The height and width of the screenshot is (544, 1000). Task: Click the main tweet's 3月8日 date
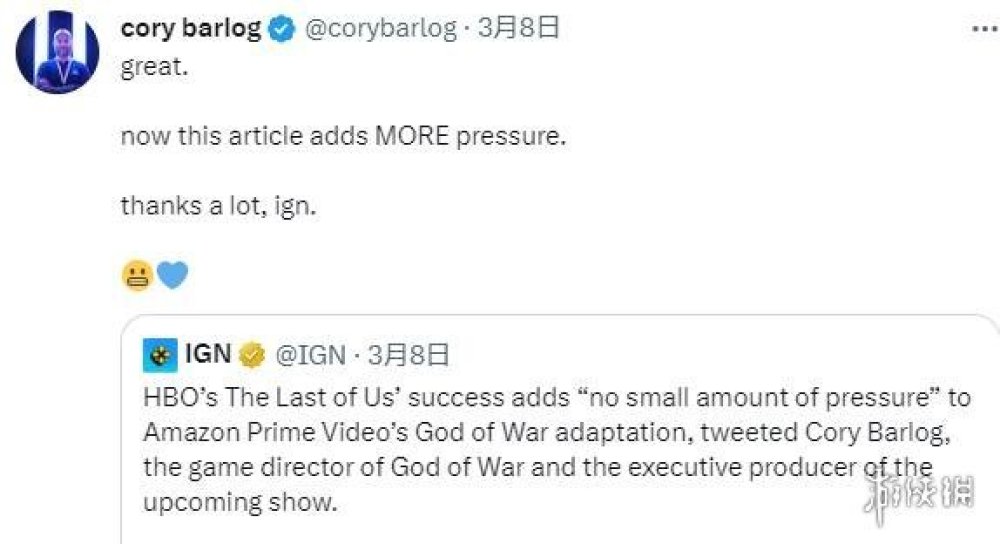(518, 29)
